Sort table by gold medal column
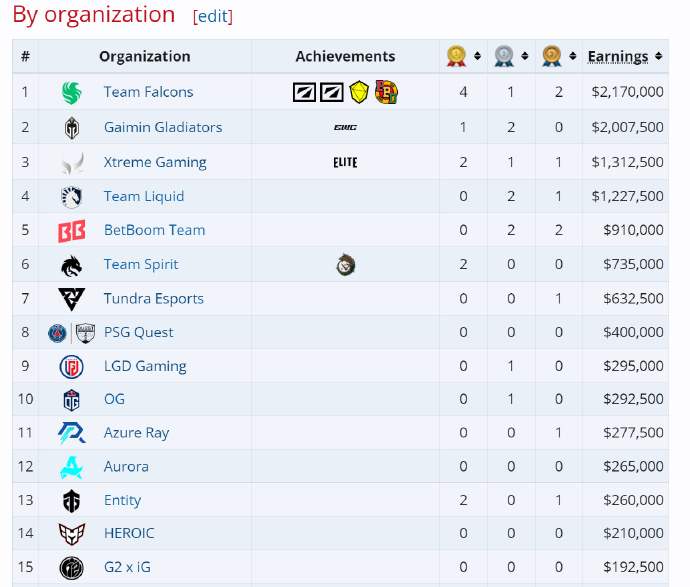The width and height of the screenshot is (690, 587). (477, 56)
